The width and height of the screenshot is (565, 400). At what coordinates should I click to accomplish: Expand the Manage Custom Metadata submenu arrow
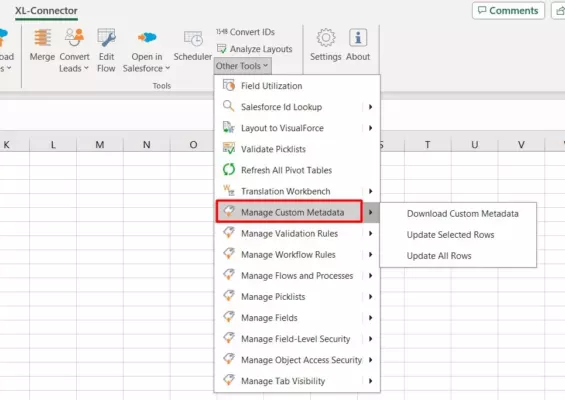pyautogui.click(x=370, y=212)
